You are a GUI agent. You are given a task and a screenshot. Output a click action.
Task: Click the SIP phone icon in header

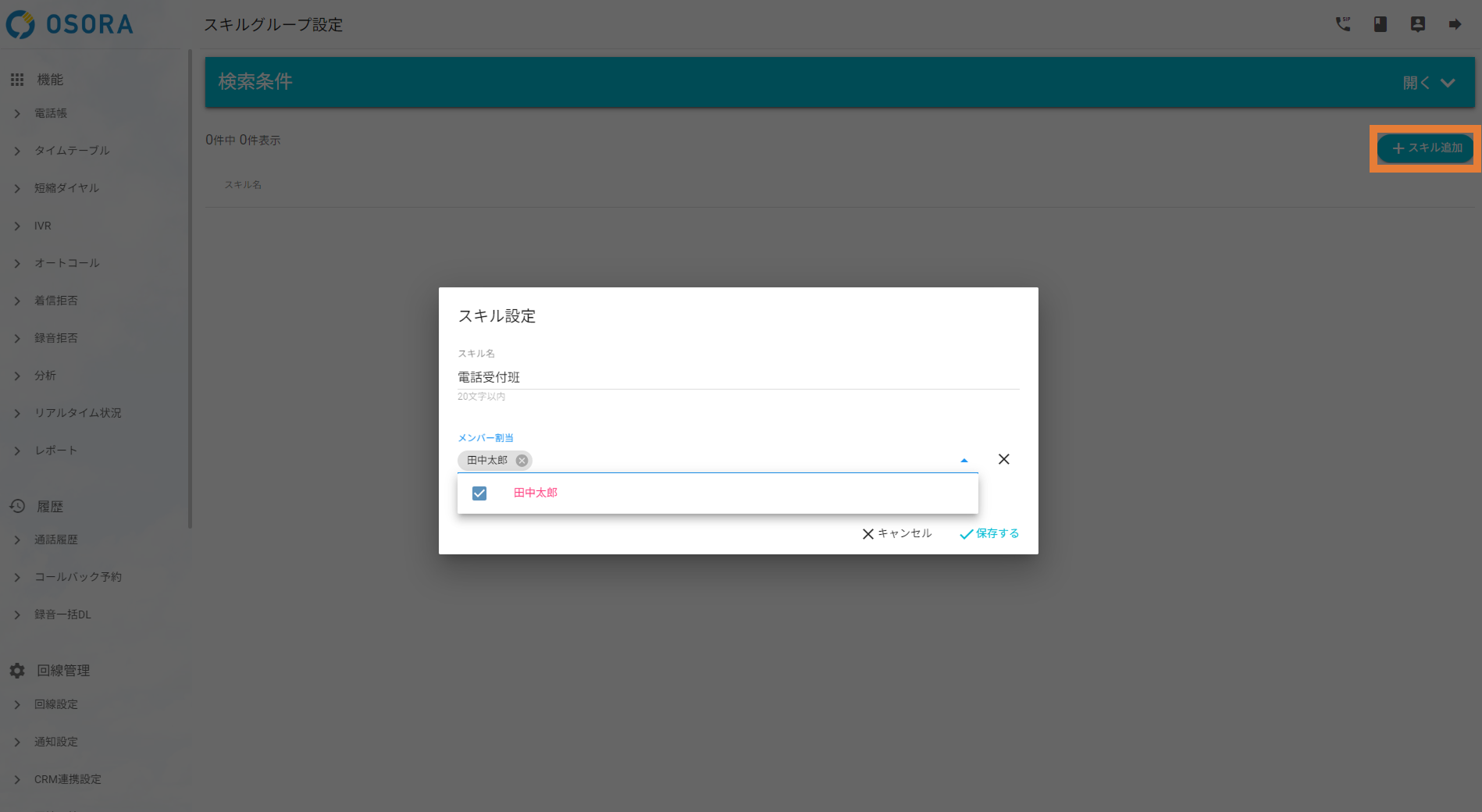coord(1342,24)
